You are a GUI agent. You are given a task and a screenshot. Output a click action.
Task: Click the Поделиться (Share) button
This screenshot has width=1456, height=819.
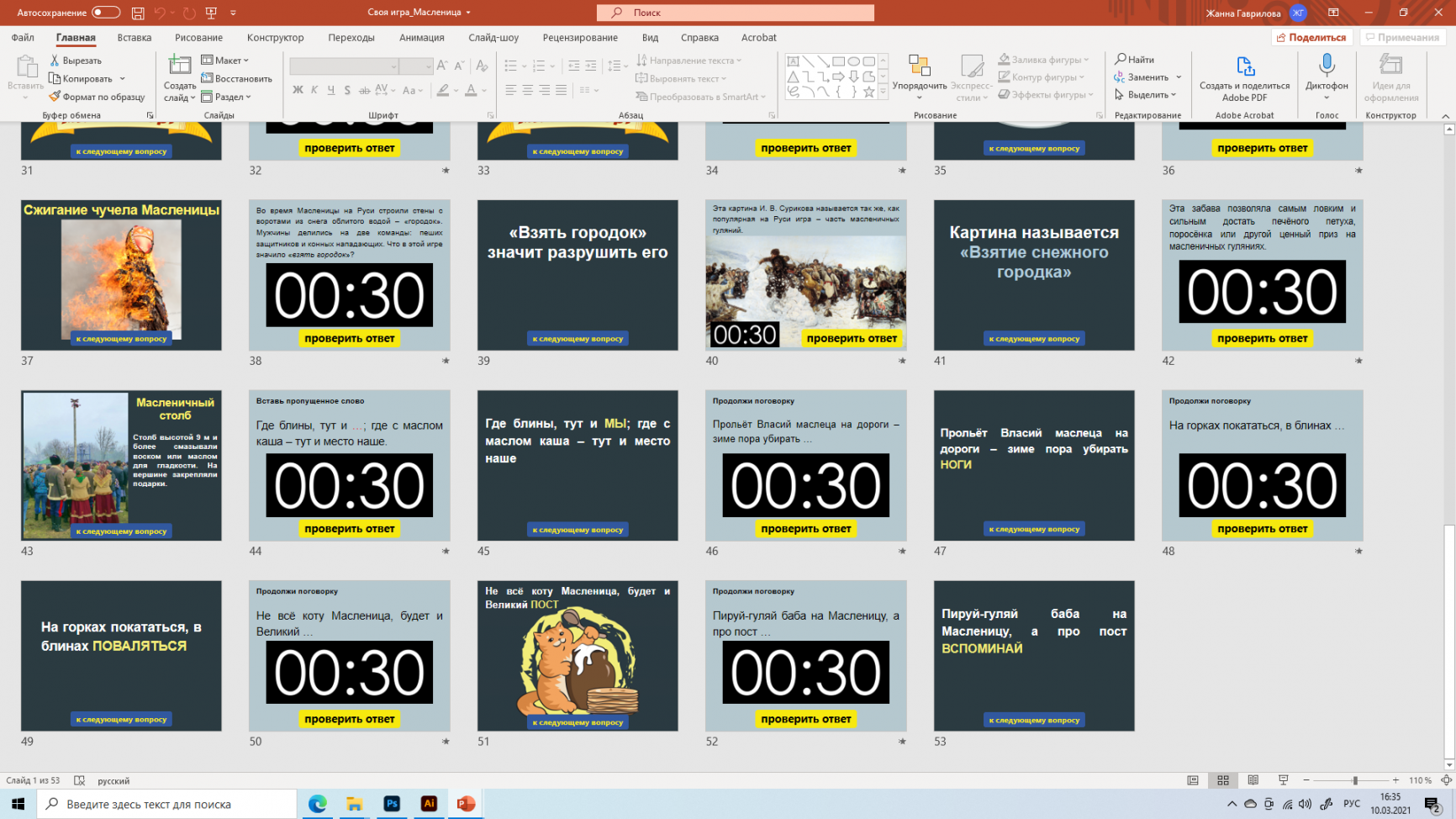pos(1311,38)
